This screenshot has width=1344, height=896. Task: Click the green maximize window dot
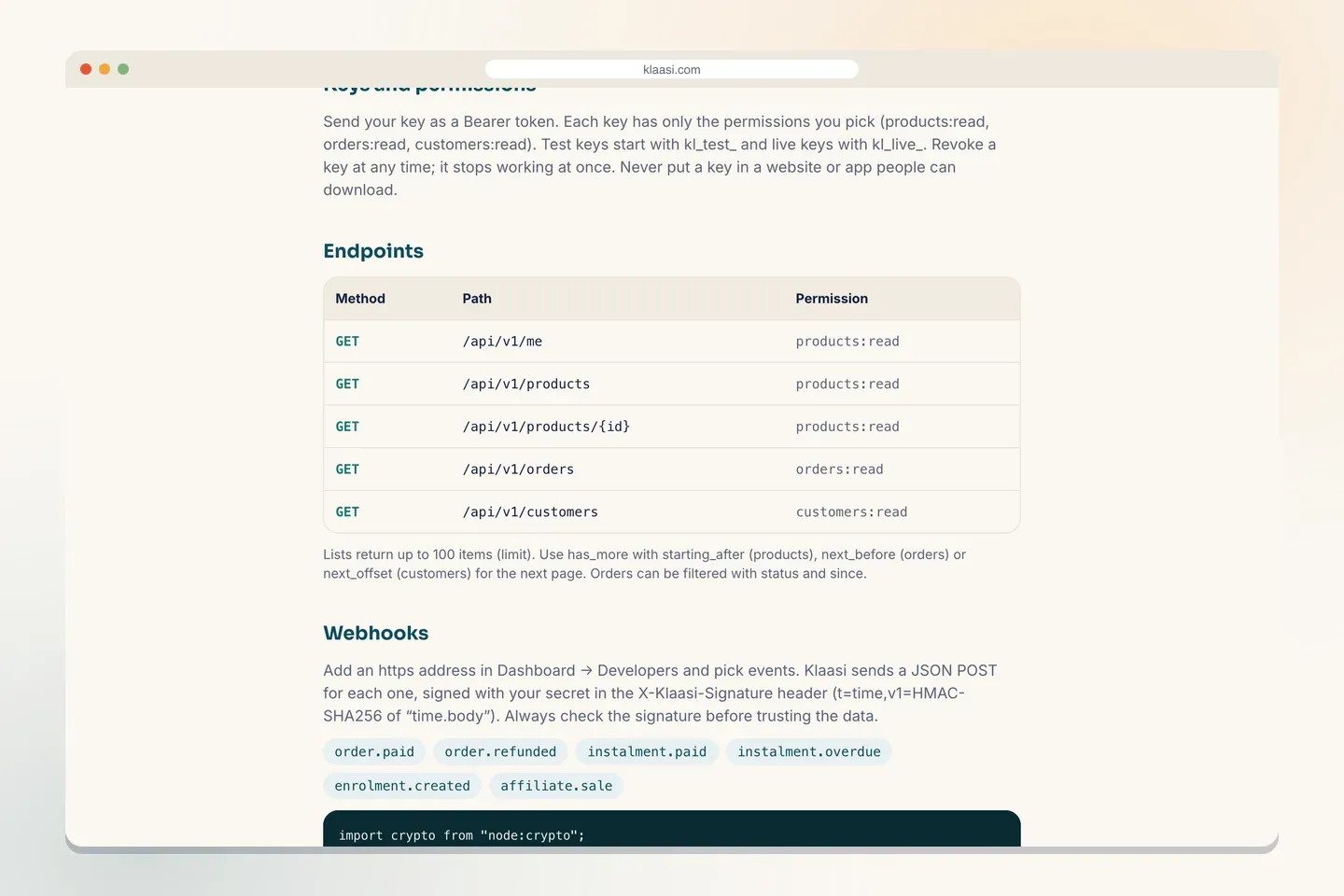click(x=123, y=69)
